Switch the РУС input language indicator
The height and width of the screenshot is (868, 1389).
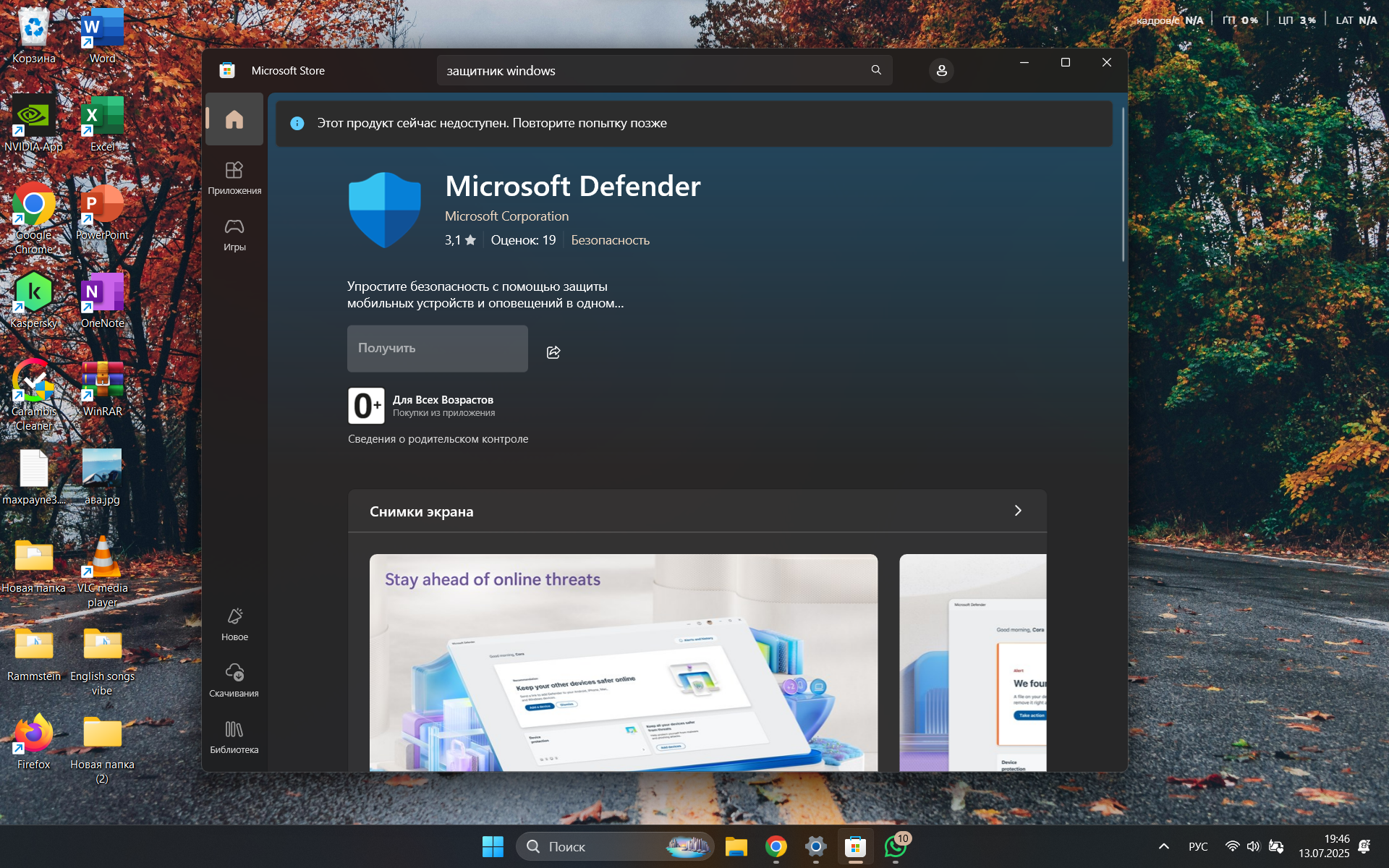1198,846
